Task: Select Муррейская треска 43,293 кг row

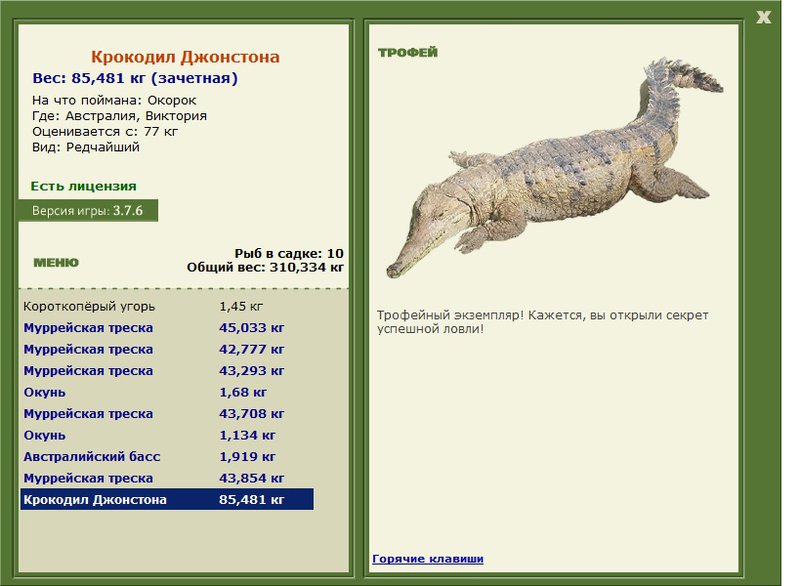Action: pos(167,371)
